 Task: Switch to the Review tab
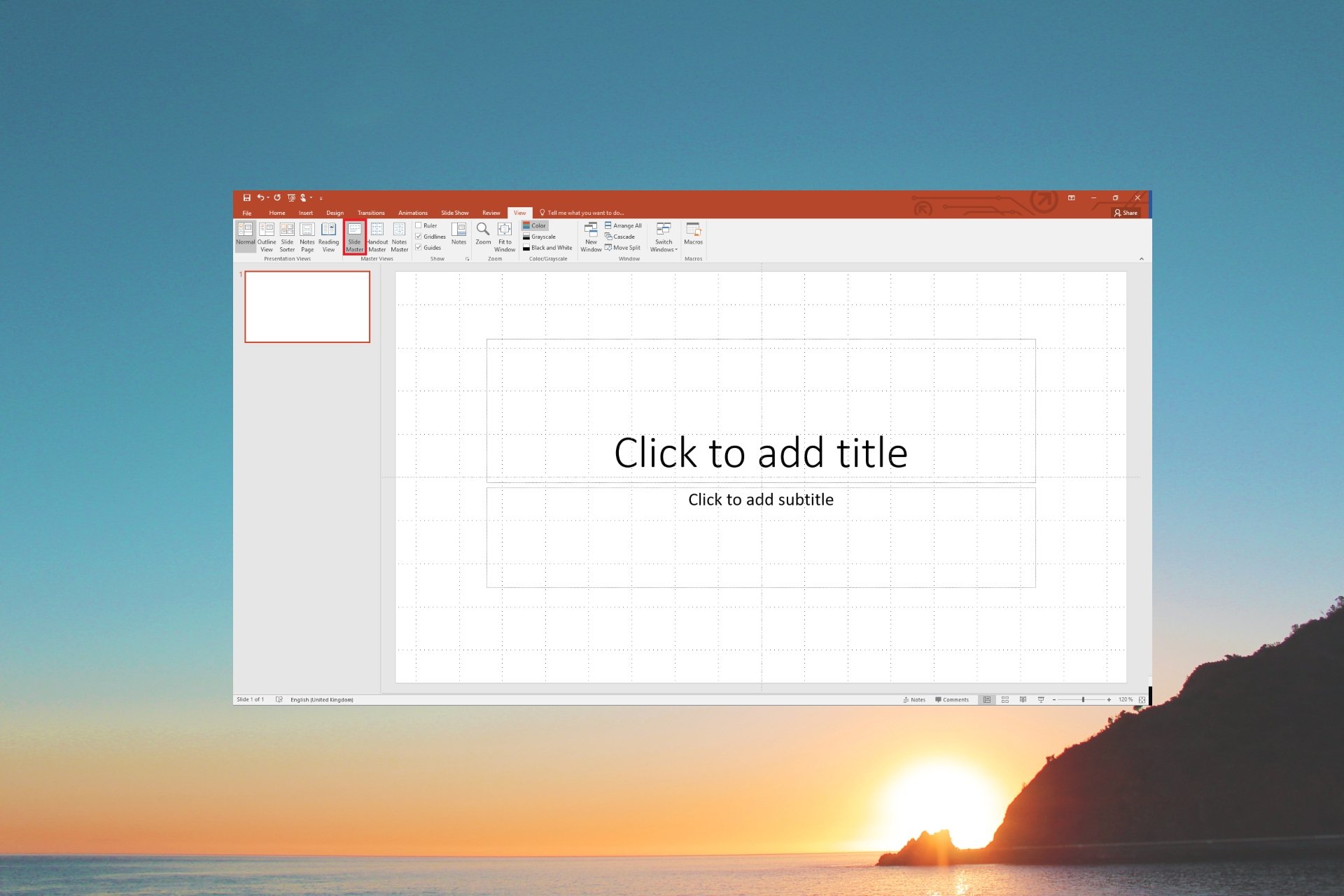(x=491, y=213)
